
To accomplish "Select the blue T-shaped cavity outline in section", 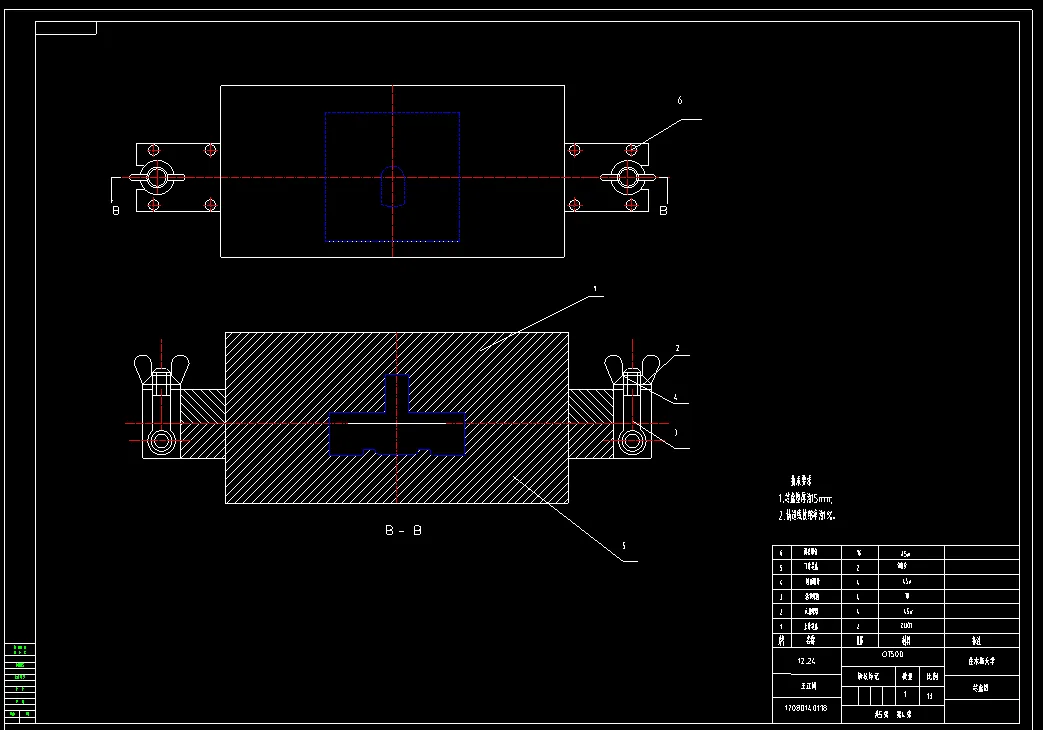I will (x=397, y=415).
